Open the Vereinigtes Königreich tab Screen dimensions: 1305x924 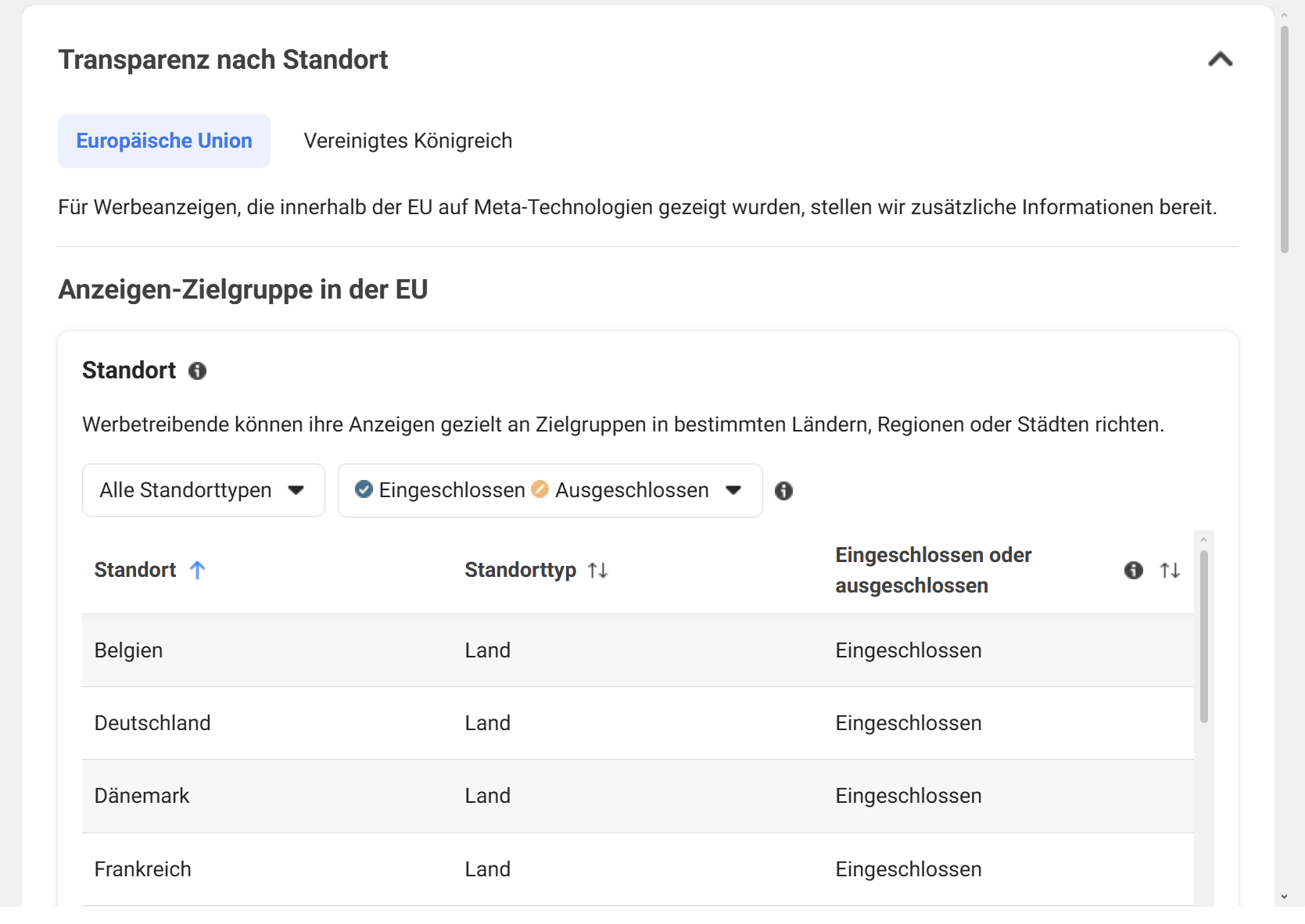[x=408, y=141]
